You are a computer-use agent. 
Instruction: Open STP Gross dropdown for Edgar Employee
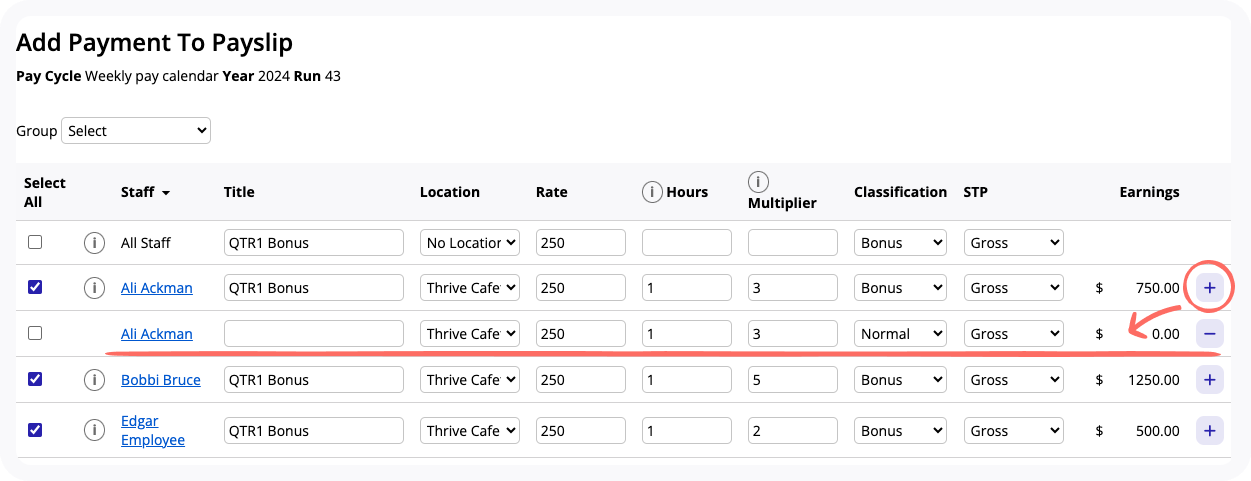click(x=1012, y=431)
